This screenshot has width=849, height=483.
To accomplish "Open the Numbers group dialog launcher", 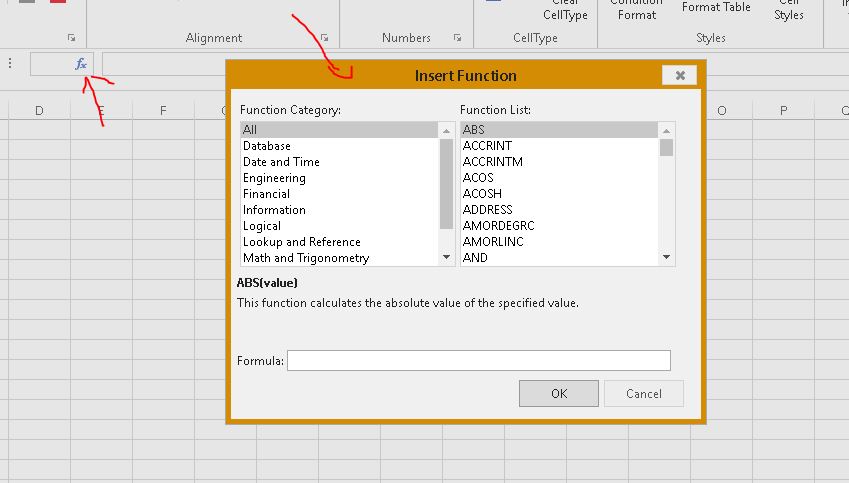I will tap(457, 38).
